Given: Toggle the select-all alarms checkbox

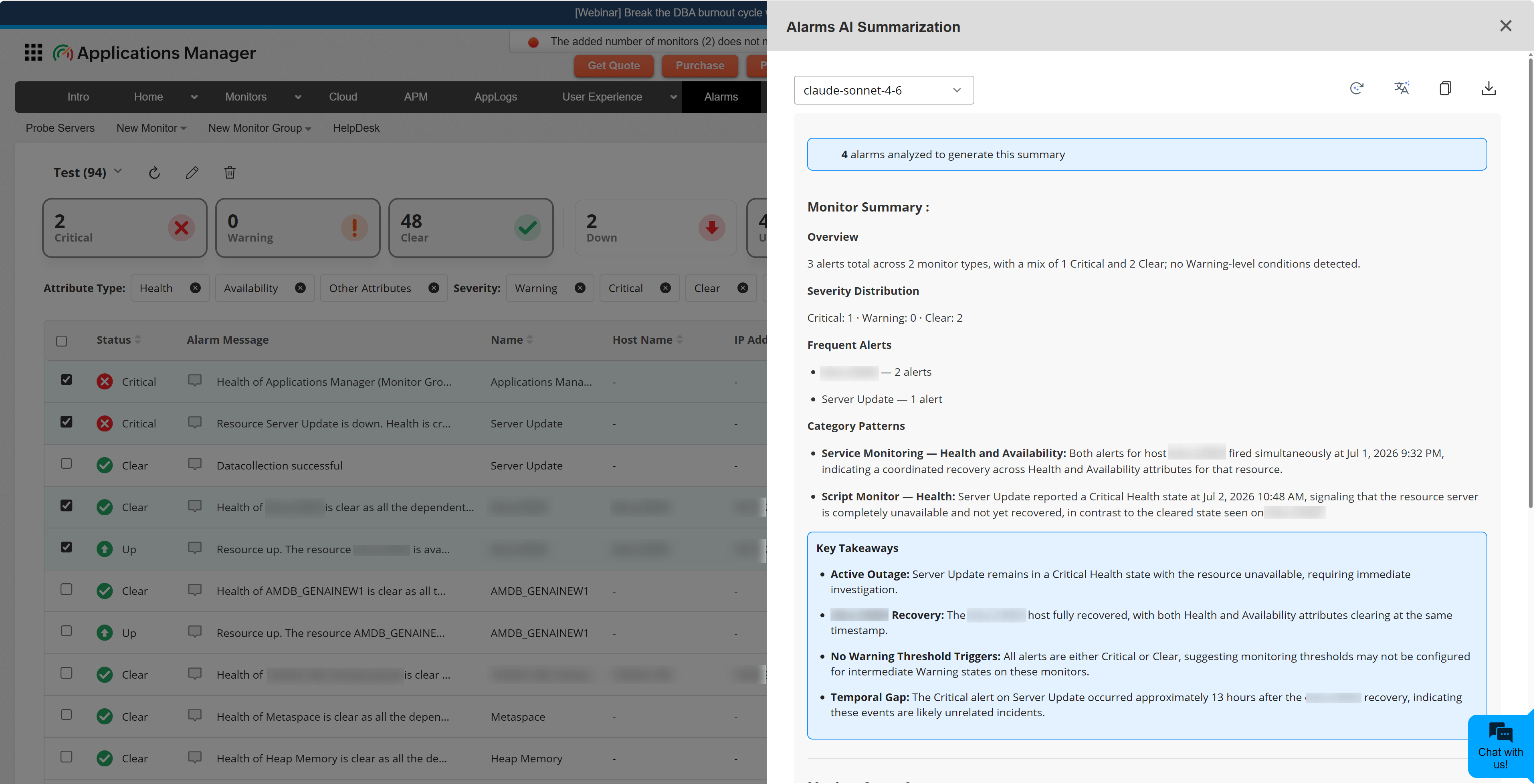Looking at the screenshot, I should [61, 341].
